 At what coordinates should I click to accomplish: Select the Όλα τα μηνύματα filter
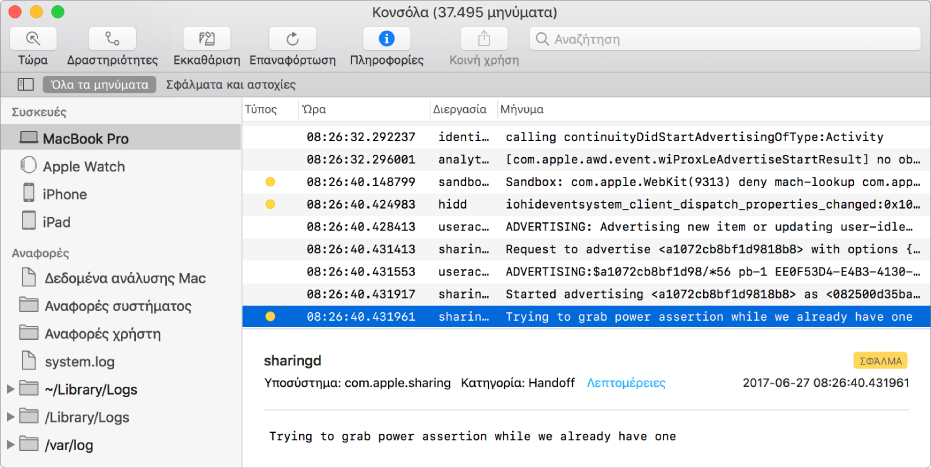[x=99, y=84]
